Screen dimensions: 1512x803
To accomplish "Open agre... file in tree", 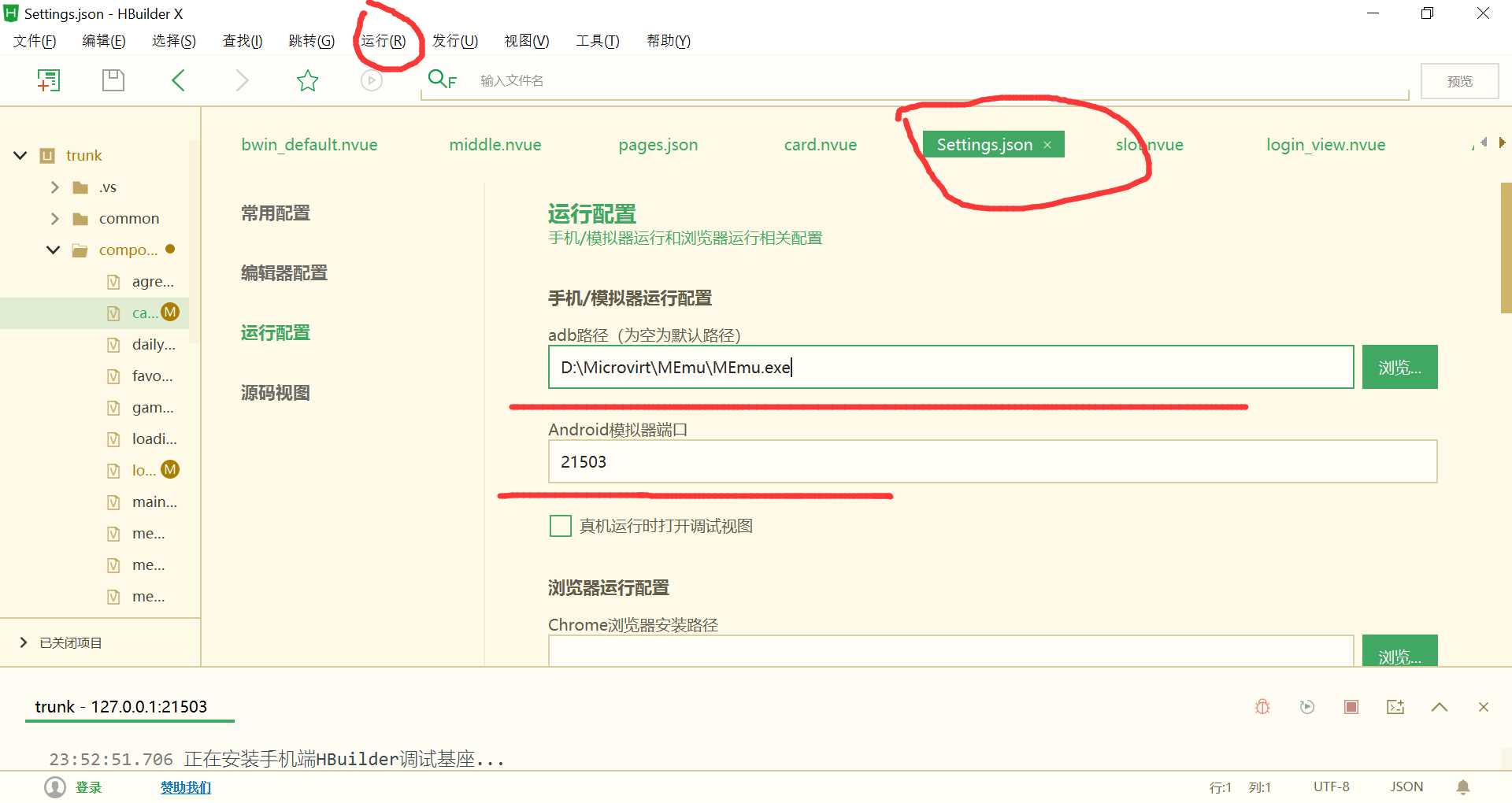I will click(x=153, y=281).
